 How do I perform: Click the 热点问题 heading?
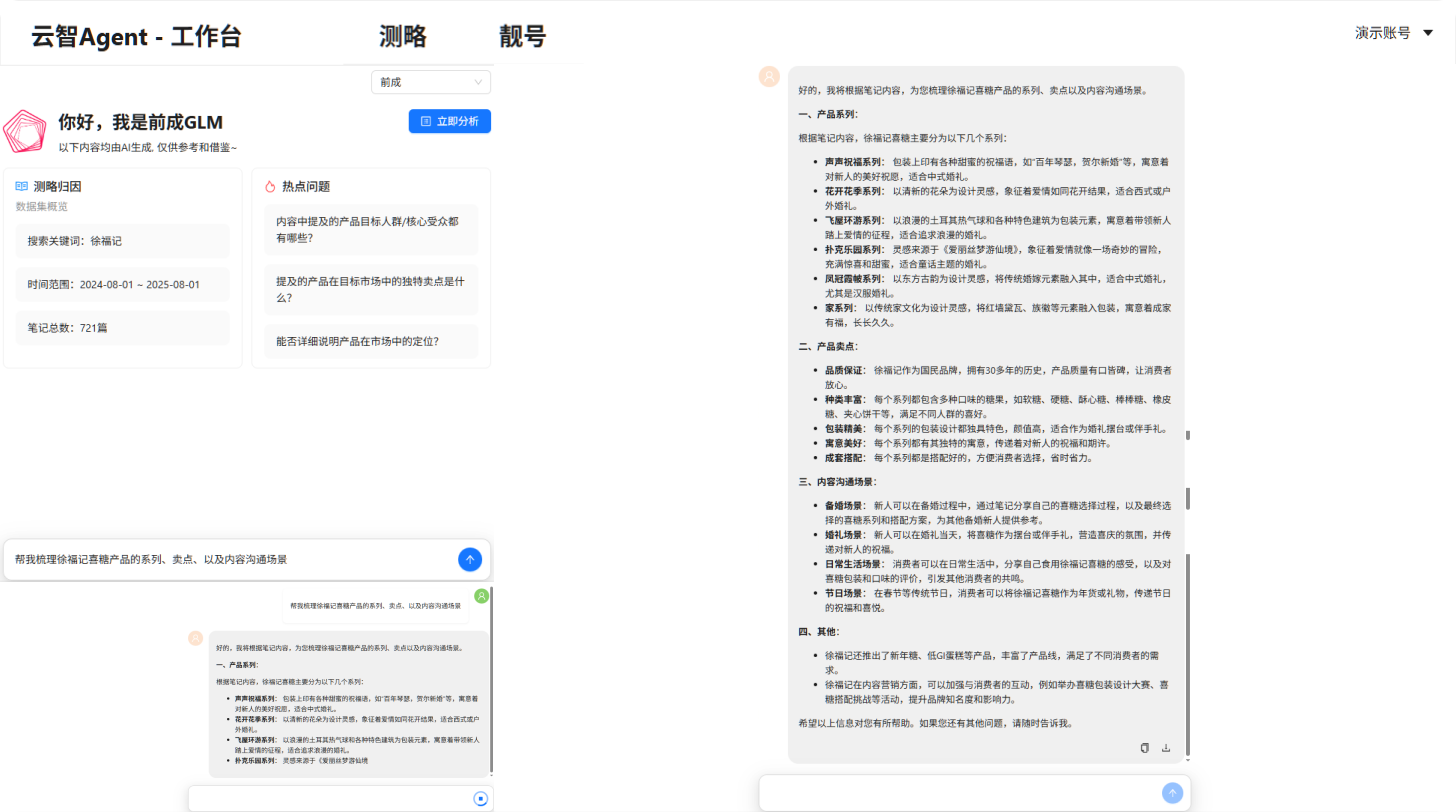tap(306, 186)
